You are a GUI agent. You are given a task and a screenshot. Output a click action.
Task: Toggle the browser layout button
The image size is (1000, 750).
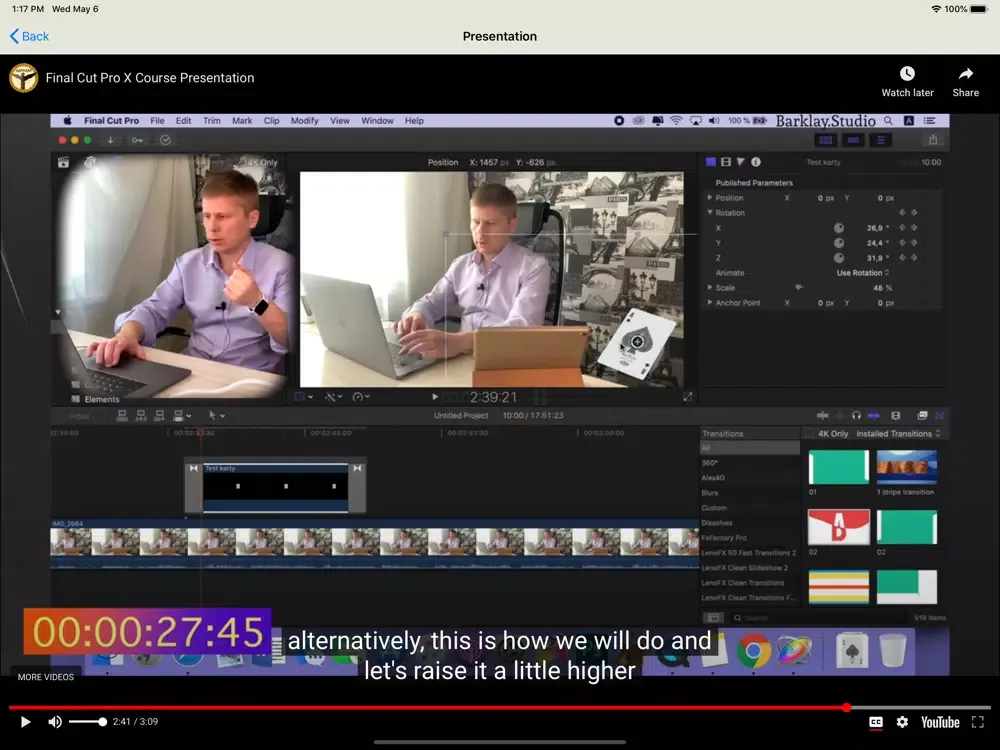[826, 140]
